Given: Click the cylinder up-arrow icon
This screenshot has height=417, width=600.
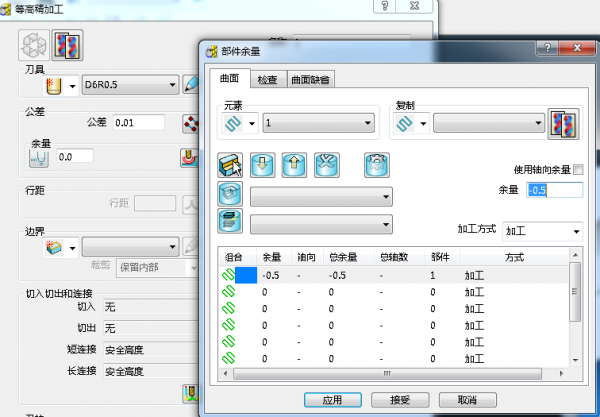Looking at the screenshot, I should [294, 165].
